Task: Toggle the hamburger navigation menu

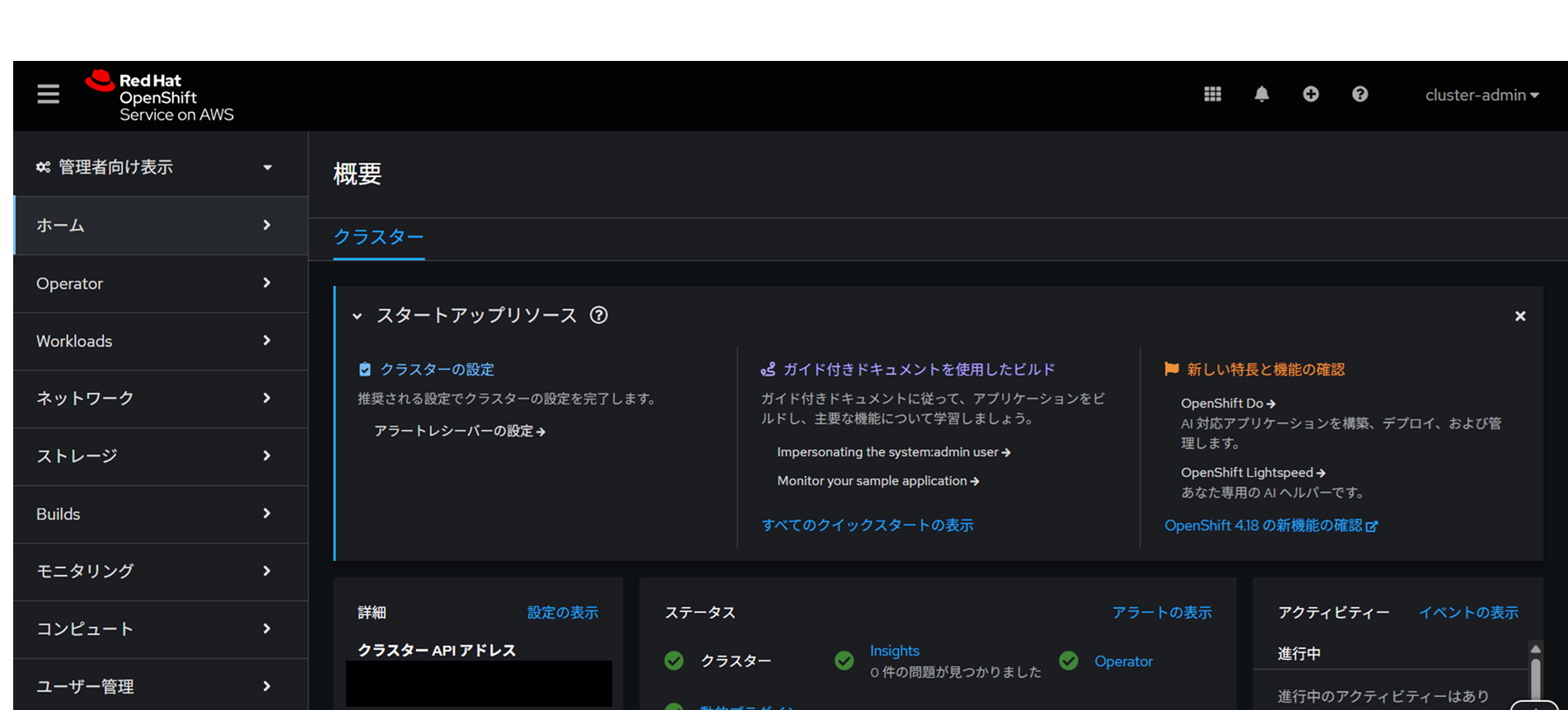Action: (x=49, y=94)
